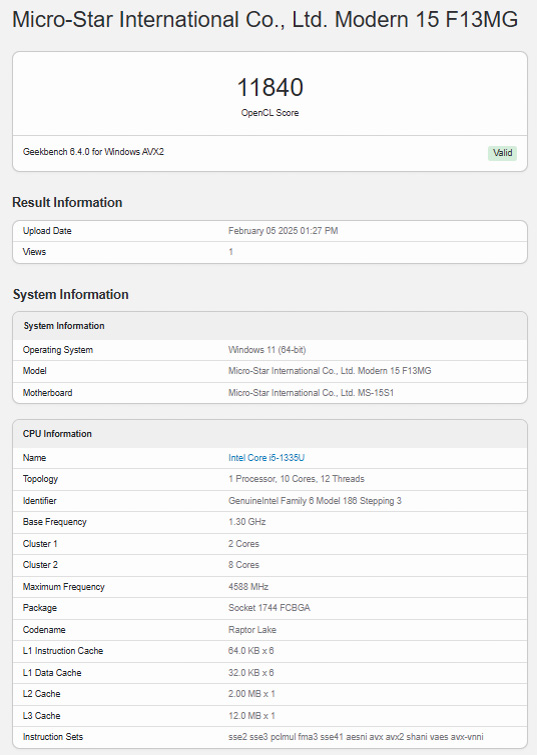Click the Topology row value
The height and width of the screenshot is (755, 537).
pos(296,479)
